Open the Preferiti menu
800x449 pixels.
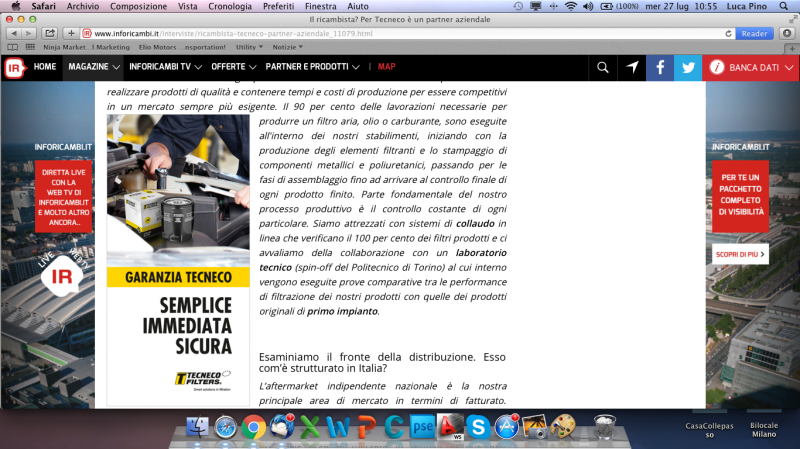[278, 6]
